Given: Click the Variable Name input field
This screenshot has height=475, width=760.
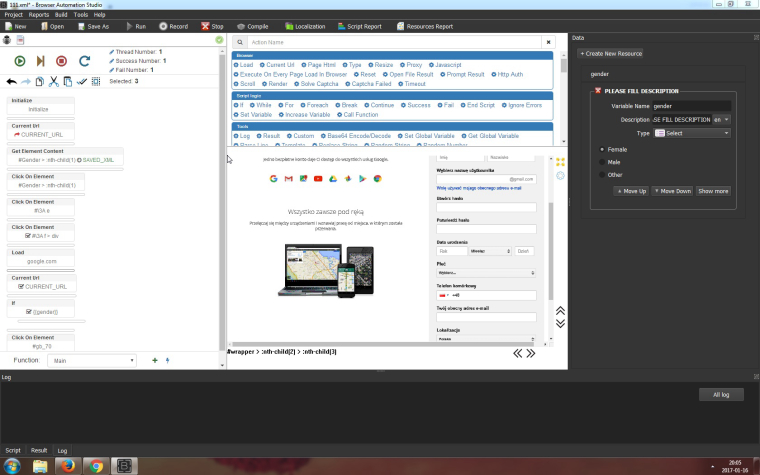Looking at the screenshot, I should click(691, 105).
